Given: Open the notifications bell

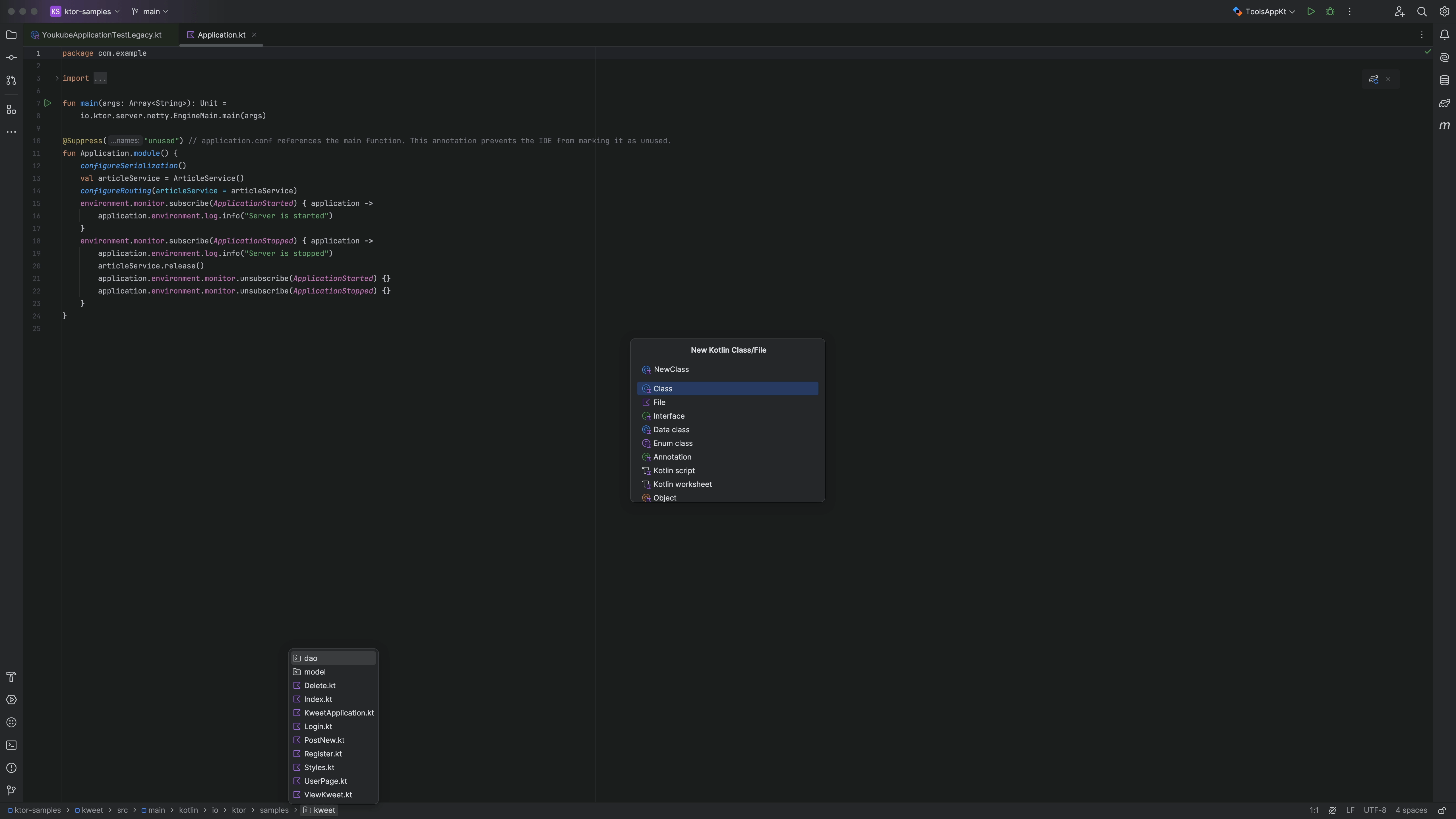Looking at the screenshot, I should (1445, 34).
